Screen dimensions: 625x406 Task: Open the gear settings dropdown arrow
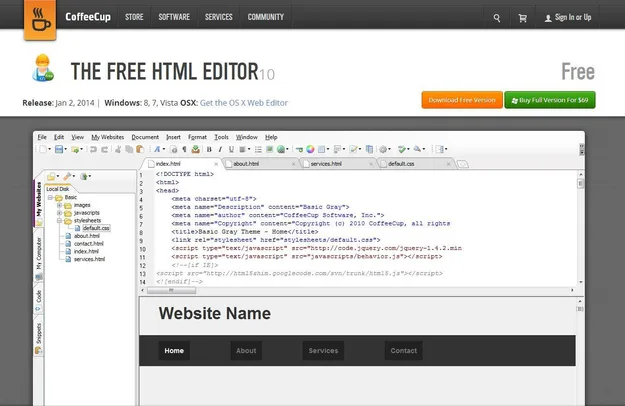pyautogui.click(x=389, y=149)
